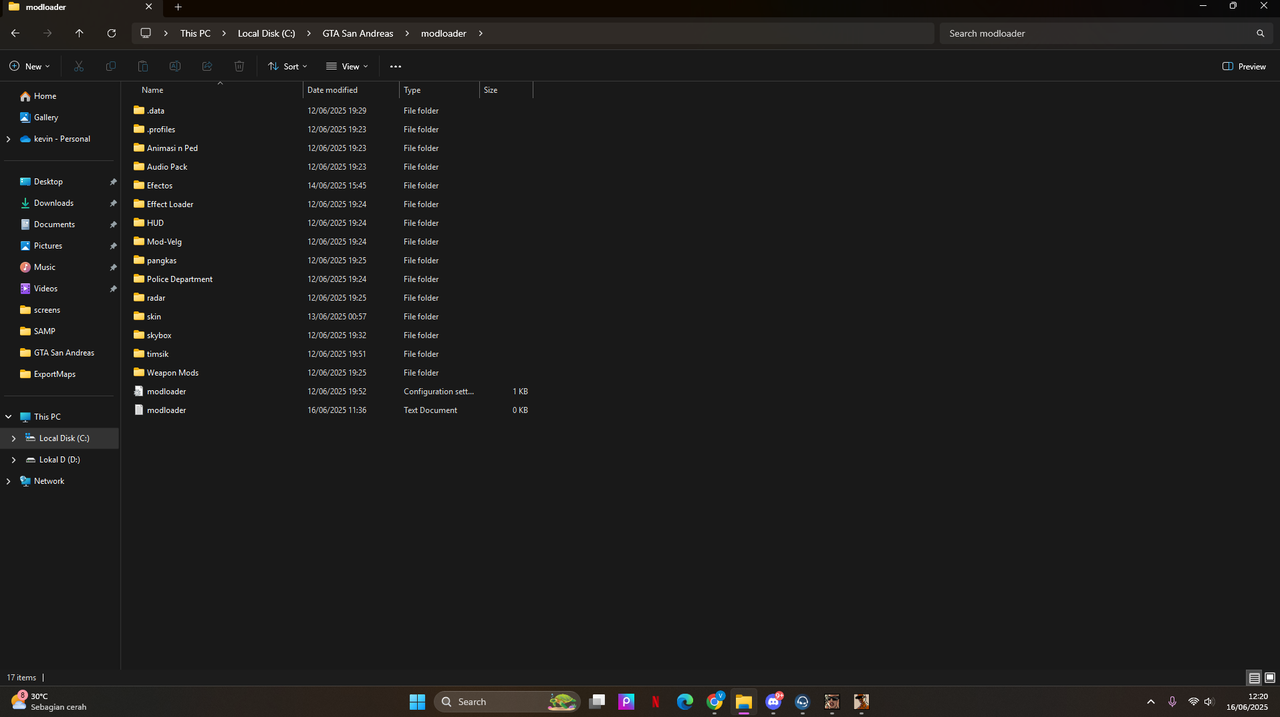
Task: Collapse the This PC tree node
Action: point(9,417)
